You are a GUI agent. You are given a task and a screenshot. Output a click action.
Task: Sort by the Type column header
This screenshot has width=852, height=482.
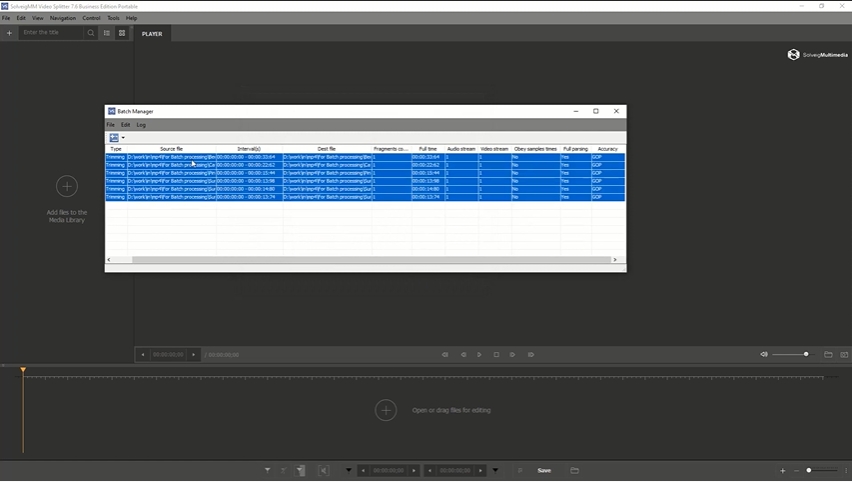116,149
